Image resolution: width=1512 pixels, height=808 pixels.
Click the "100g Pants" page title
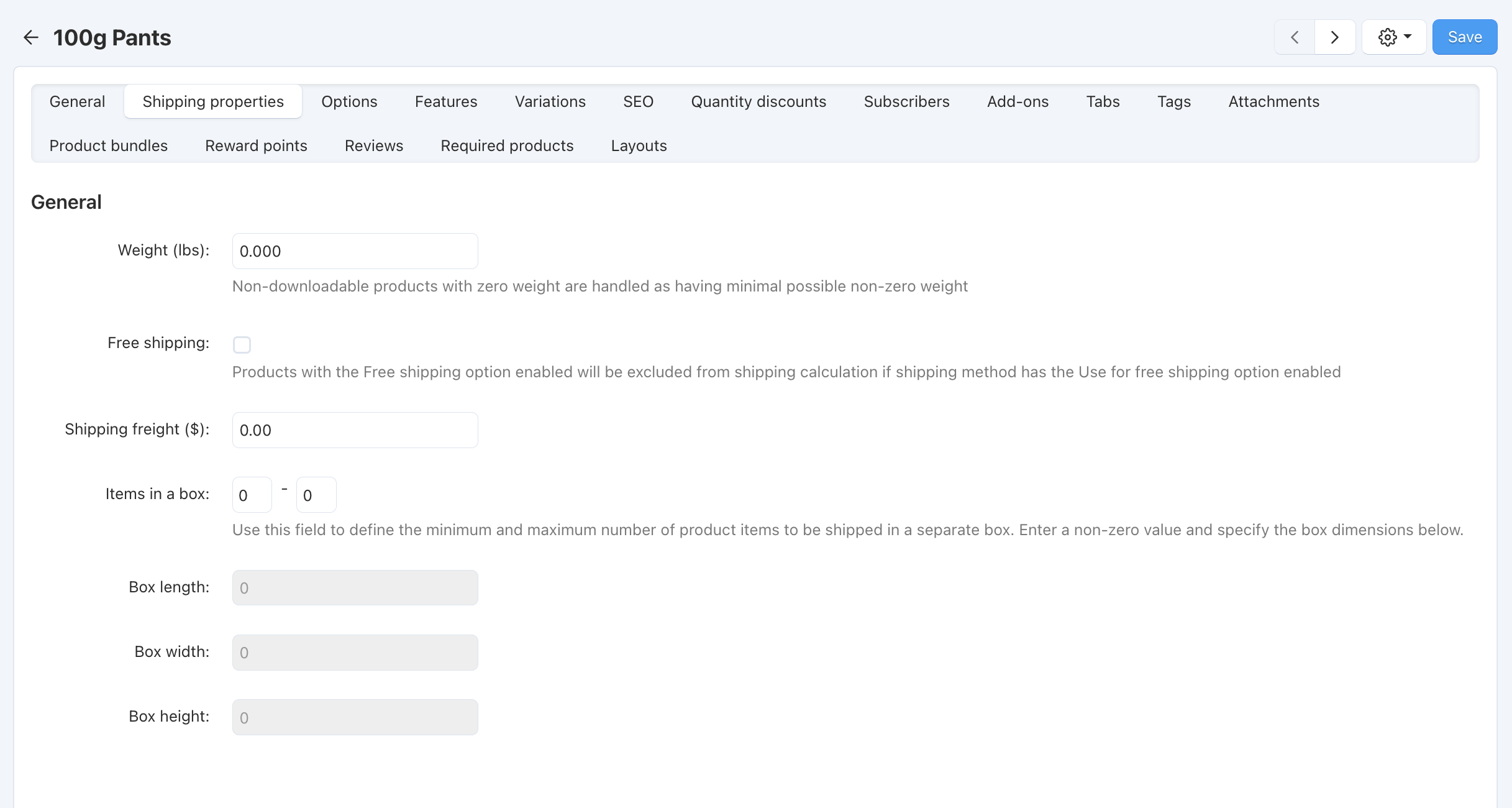[x=112, y=37]
